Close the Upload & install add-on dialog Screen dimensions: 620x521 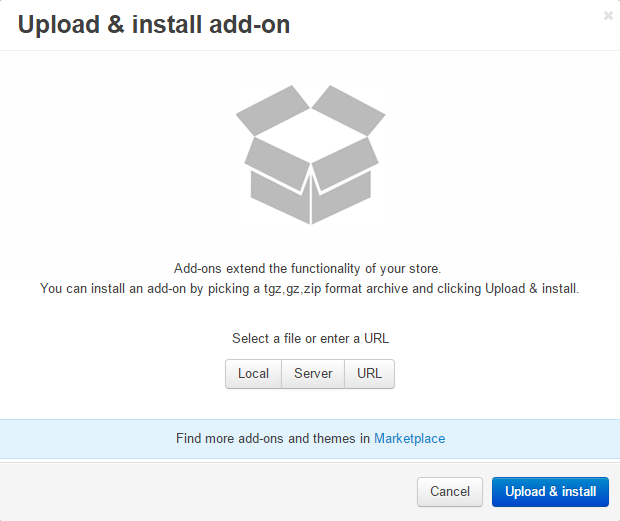pyautogui.click(x=608, y=15)
